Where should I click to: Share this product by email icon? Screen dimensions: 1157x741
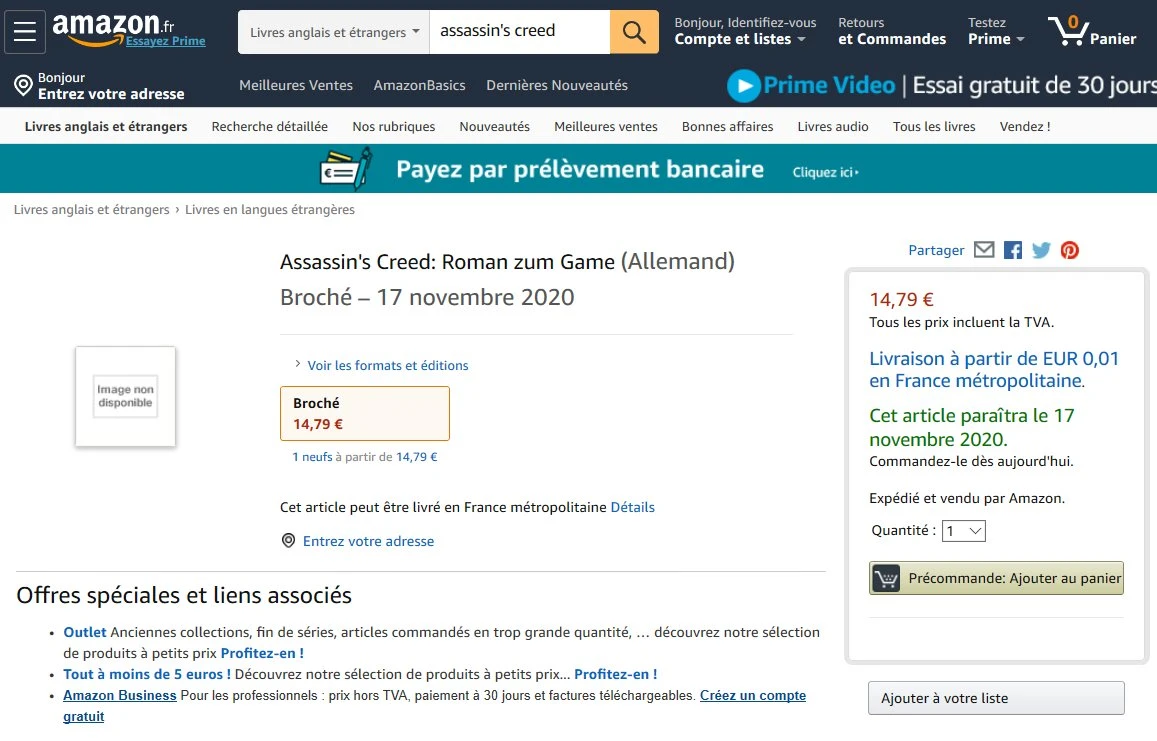[x=984, y=250]
